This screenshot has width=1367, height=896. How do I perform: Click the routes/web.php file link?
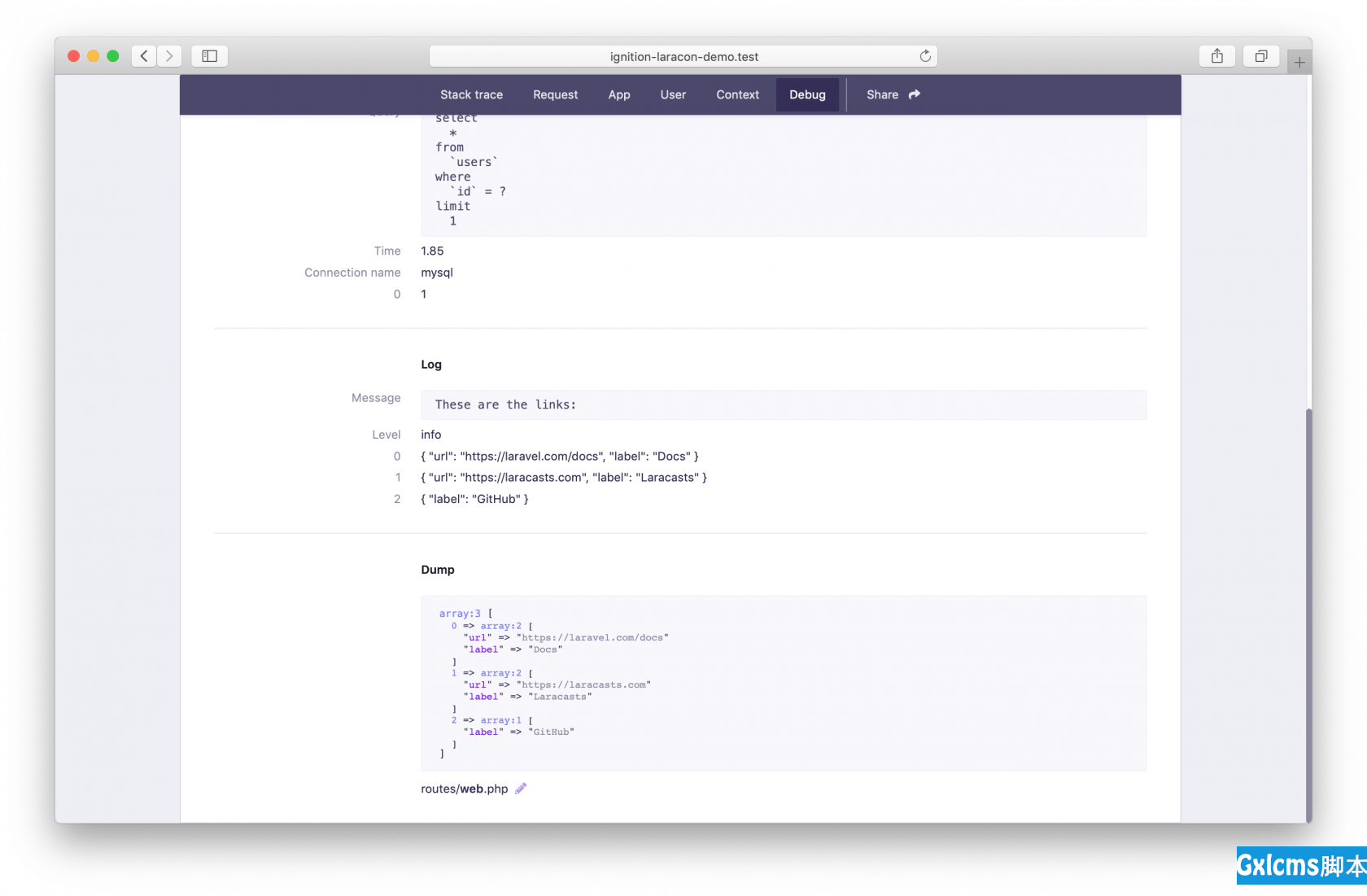point(464,789)
